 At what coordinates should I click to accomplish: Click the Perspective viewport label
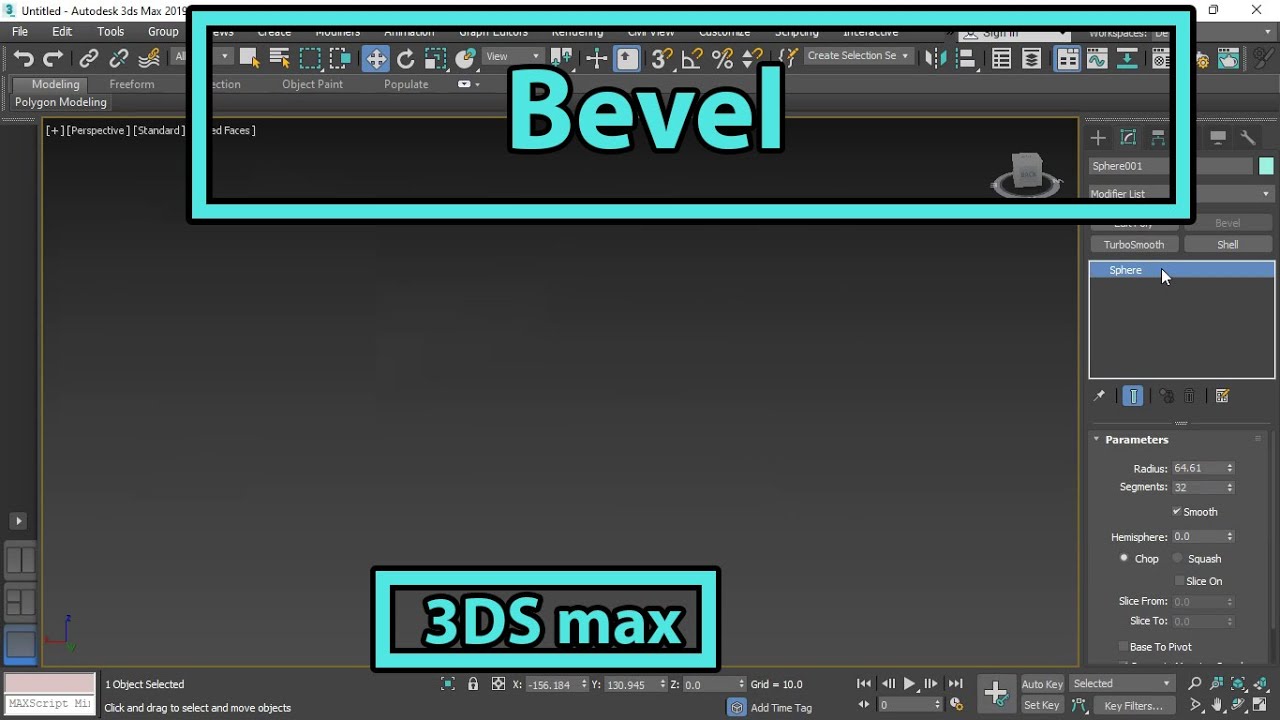(97, 130)
